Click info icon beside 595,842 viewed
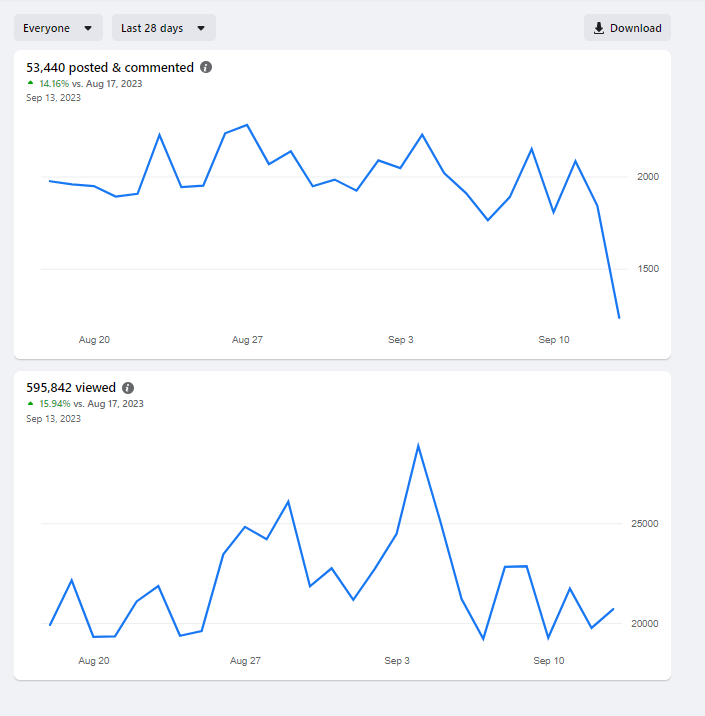The width and height of the screenshot is (705, 716). tap(128, 388)
